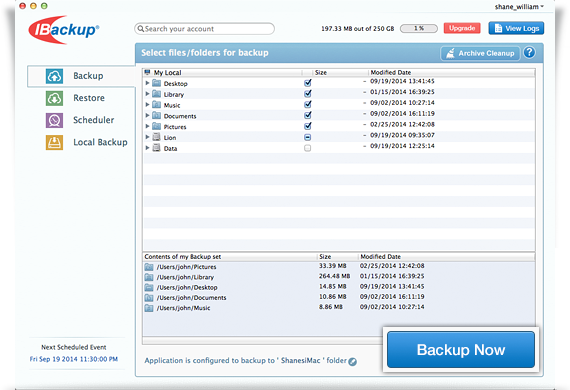Uncheck the Library folder checkbox
The height and width of the screenshot is (390, 570).
click(308, 94)
